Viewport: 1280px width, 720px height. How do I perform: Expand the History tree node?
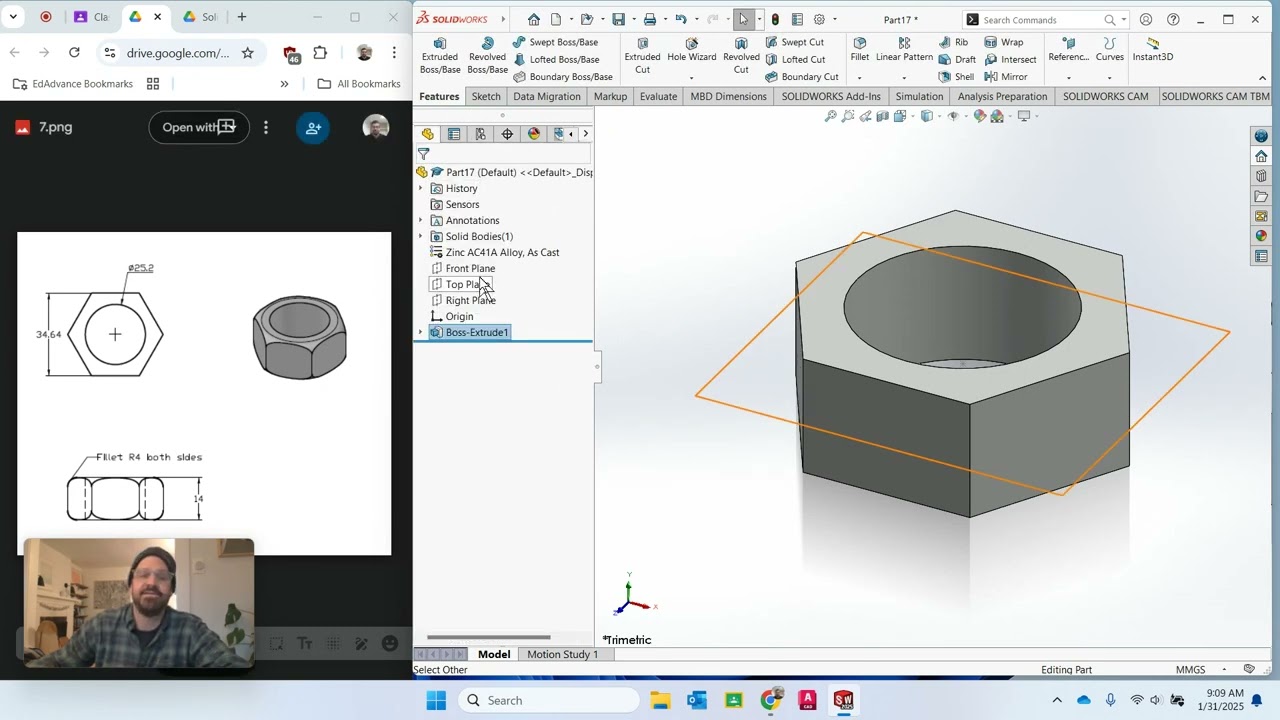click(x=420, y=188)
